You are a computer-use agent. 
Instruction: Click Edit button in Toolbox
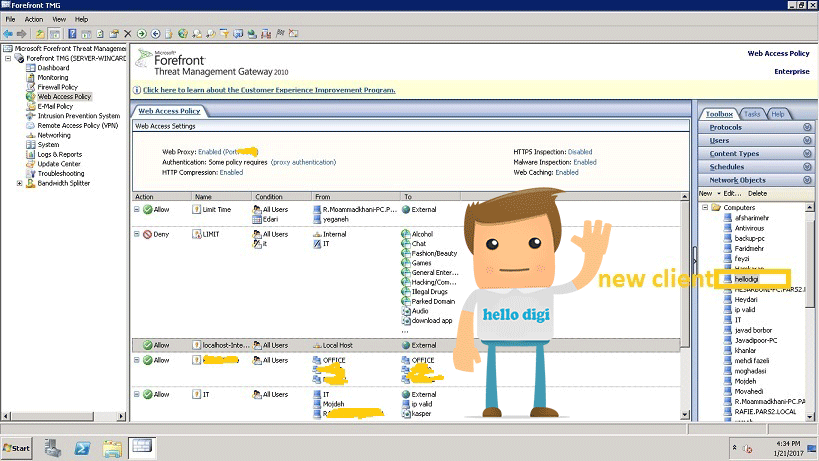pyautogui.click(x=732, y=194)
